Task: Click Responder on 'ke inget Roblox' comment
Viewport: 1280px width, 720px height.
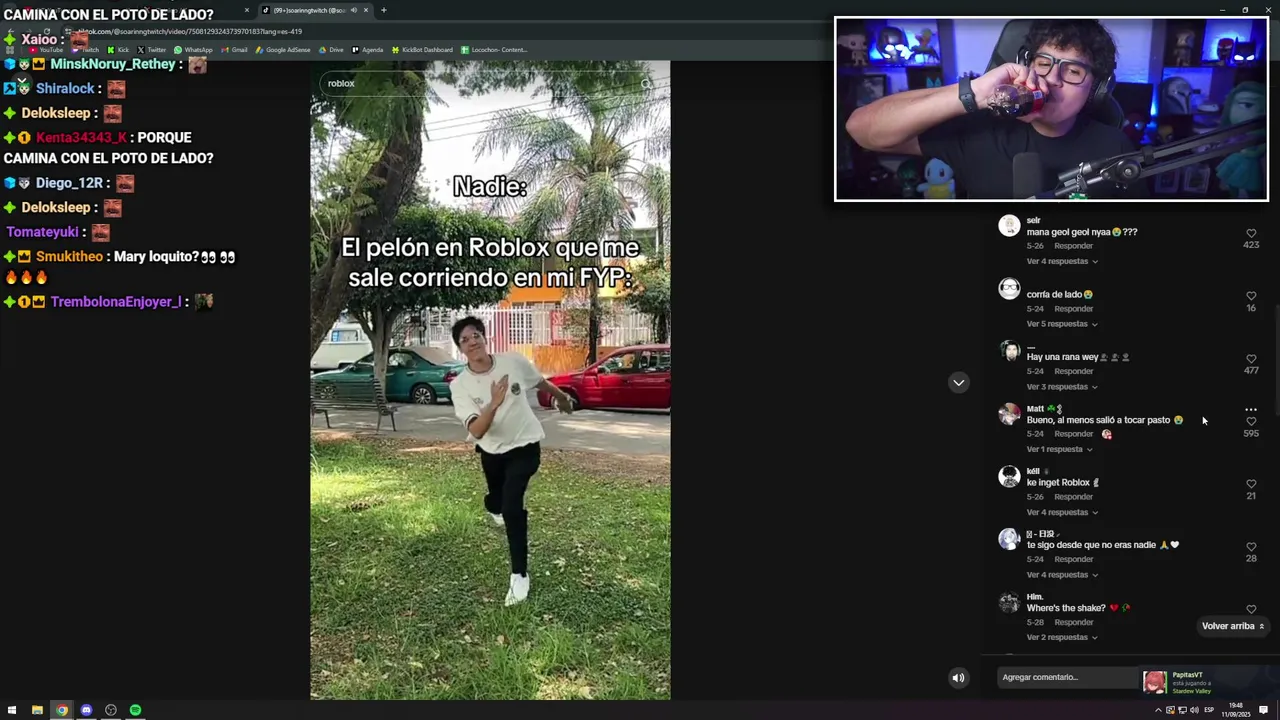Action: tap(1073, 497)
